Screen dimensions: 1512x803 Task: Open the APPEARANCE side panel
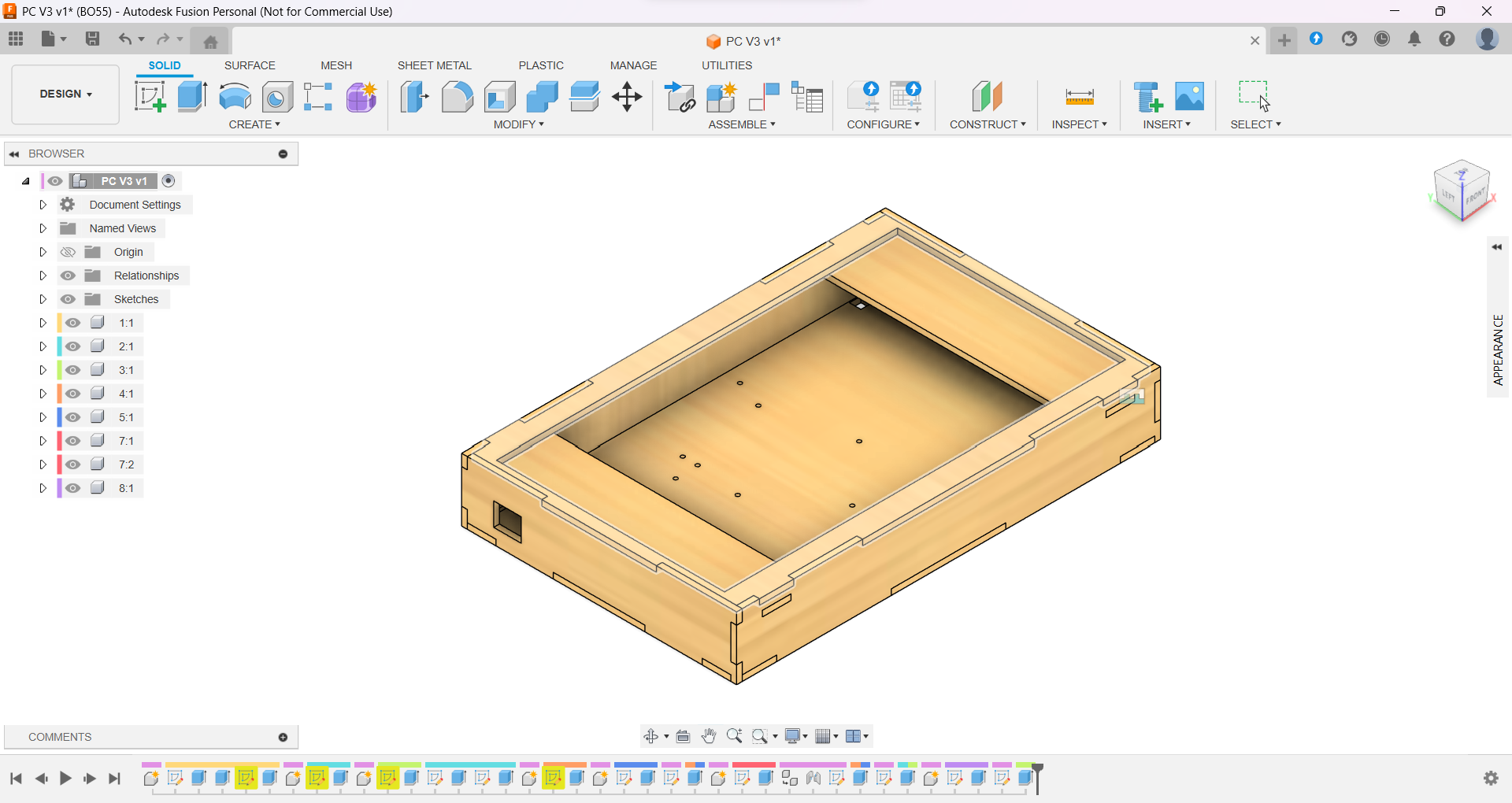click(1497, 349)
